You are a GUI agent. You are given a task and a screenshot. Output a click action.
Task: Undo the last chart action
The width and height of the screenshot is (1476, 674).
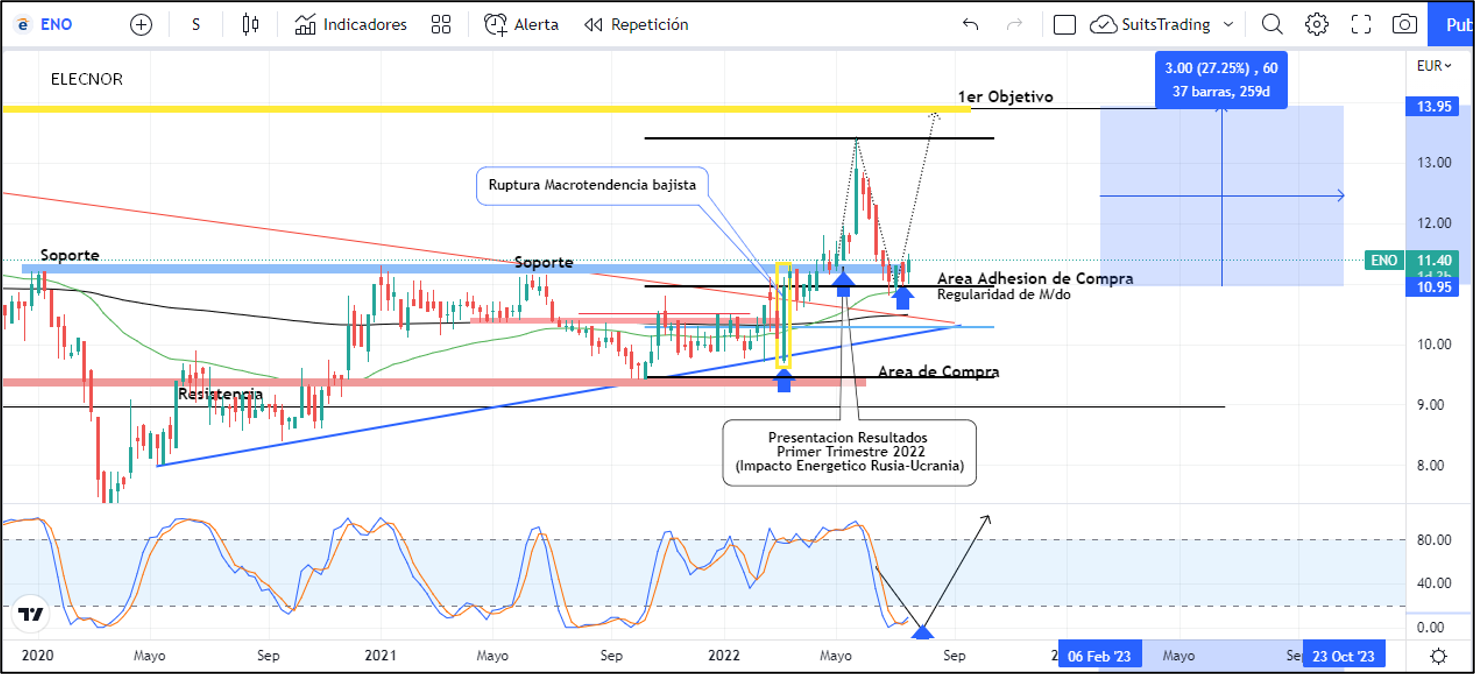coord(969,25)
